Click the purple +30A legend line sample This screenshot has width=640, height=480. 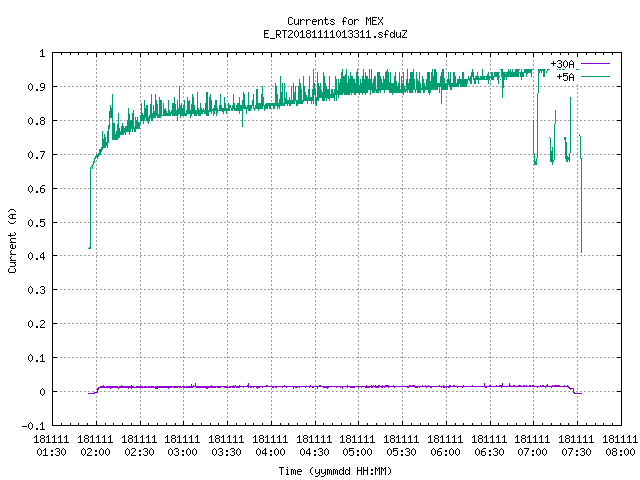pos(595,64)
